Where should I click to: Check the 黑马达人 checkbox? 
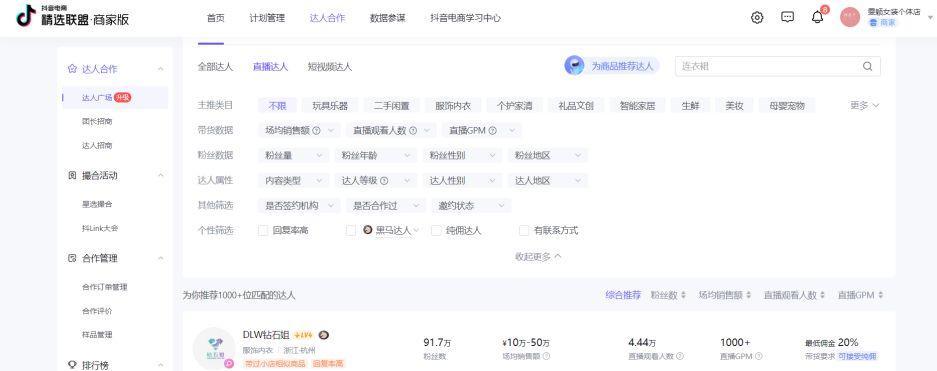point(351,231)
